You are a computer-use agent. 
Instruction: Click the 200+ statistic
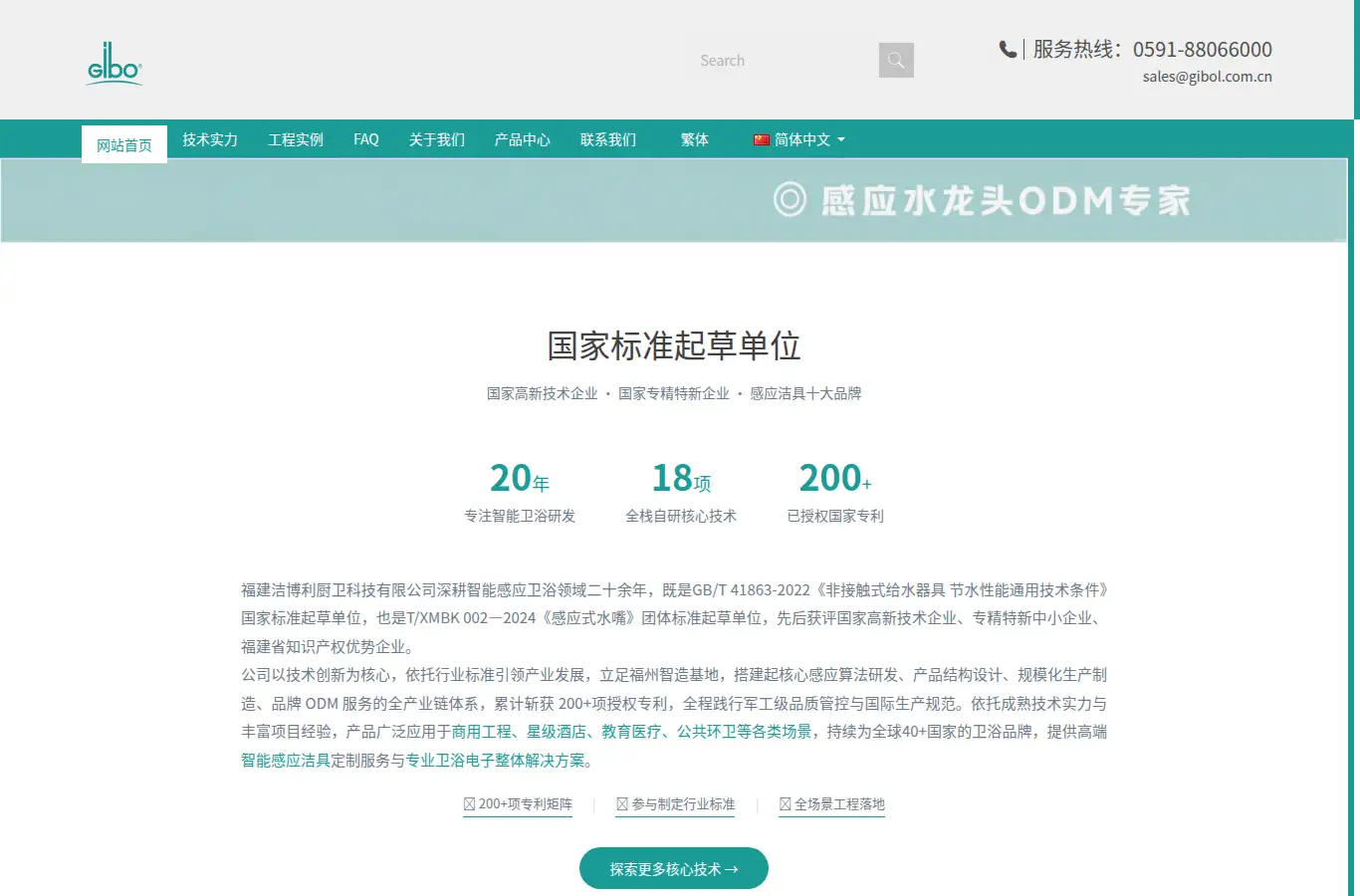coord(835,479)
